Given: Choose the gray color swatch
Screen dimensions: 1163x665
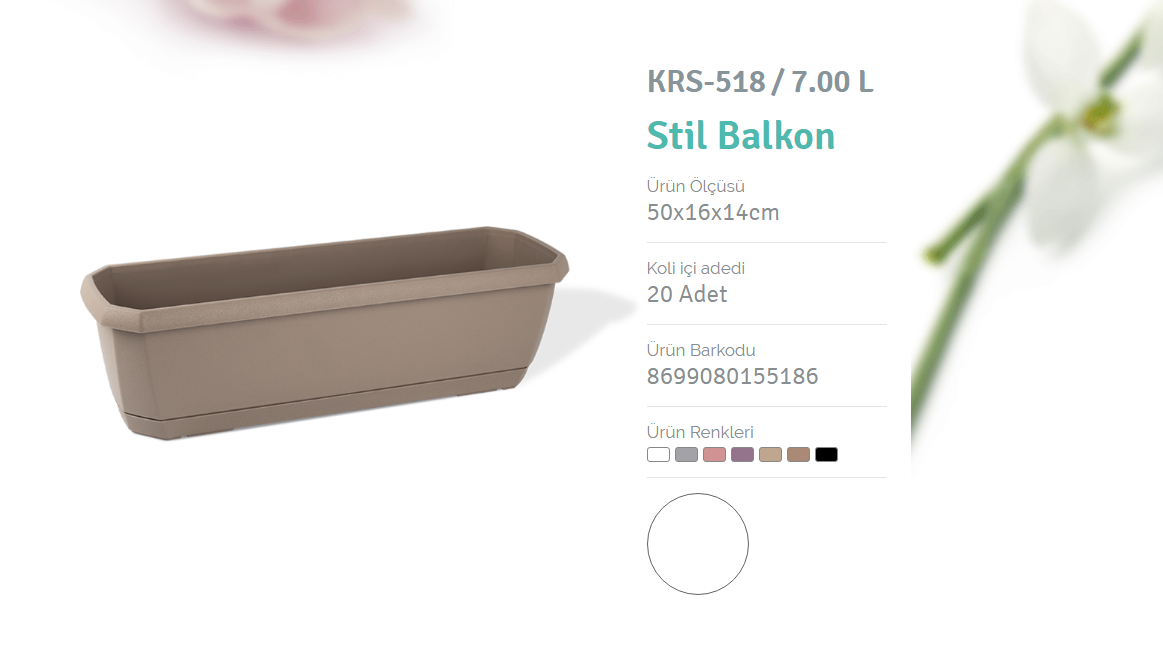Looking at the screenshot, I should click(686, 454).
